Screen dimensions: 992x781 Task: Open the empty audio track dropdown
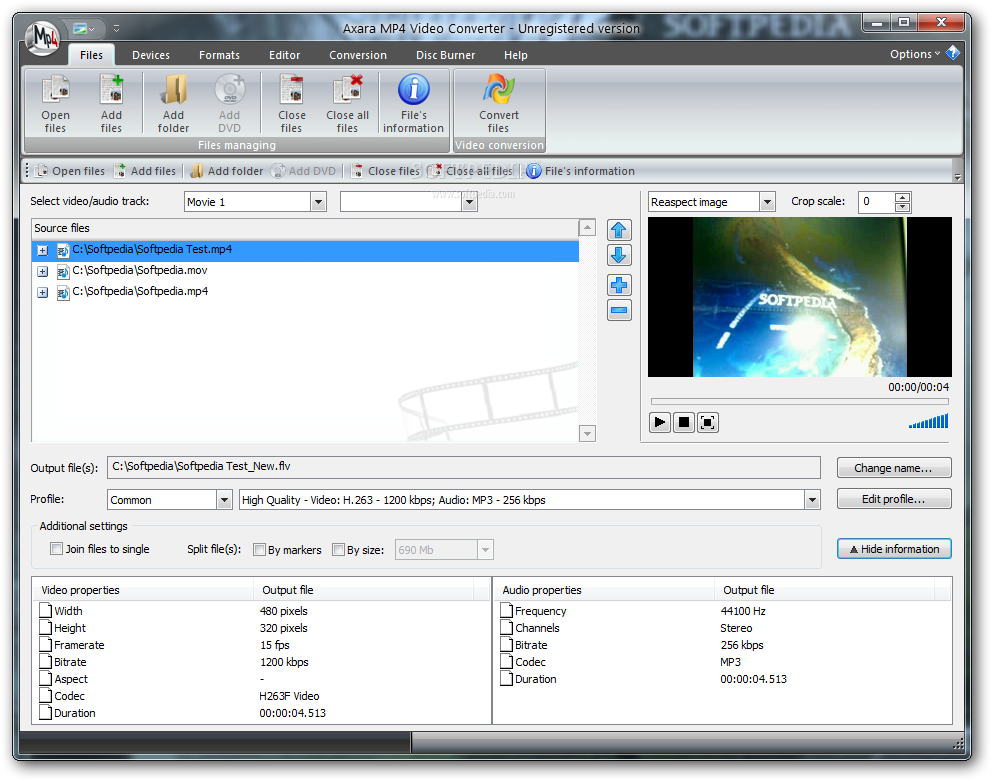pyautogui.click(x=469, y=202)
